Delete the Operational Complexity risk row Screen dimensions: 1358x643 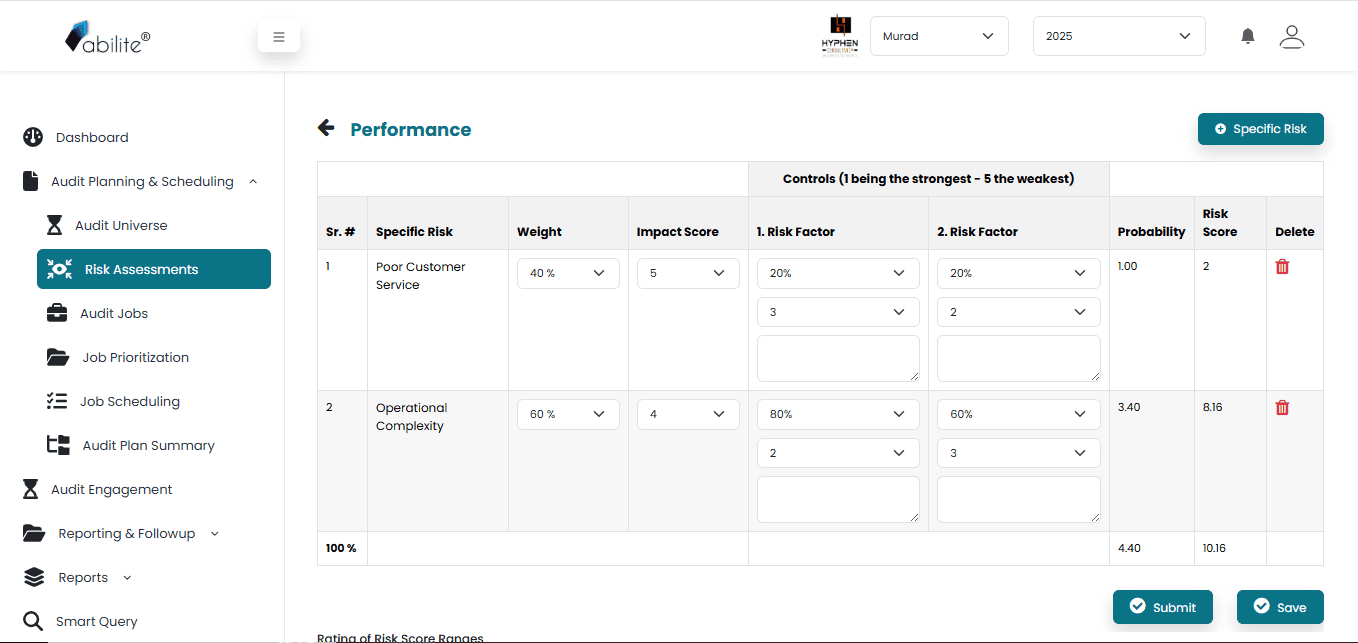1282,408
